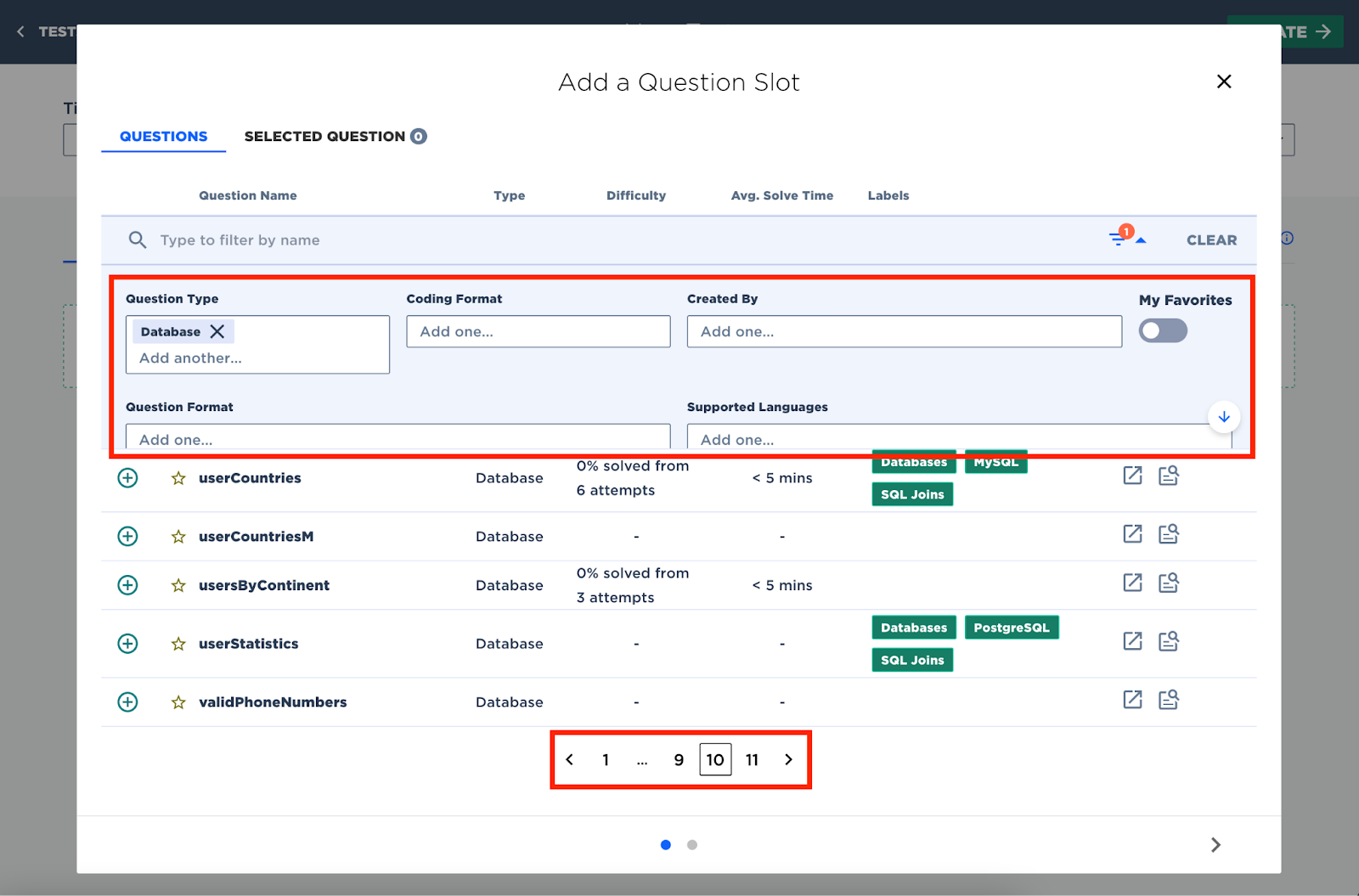Click the Question Name column header

[248, 195]
